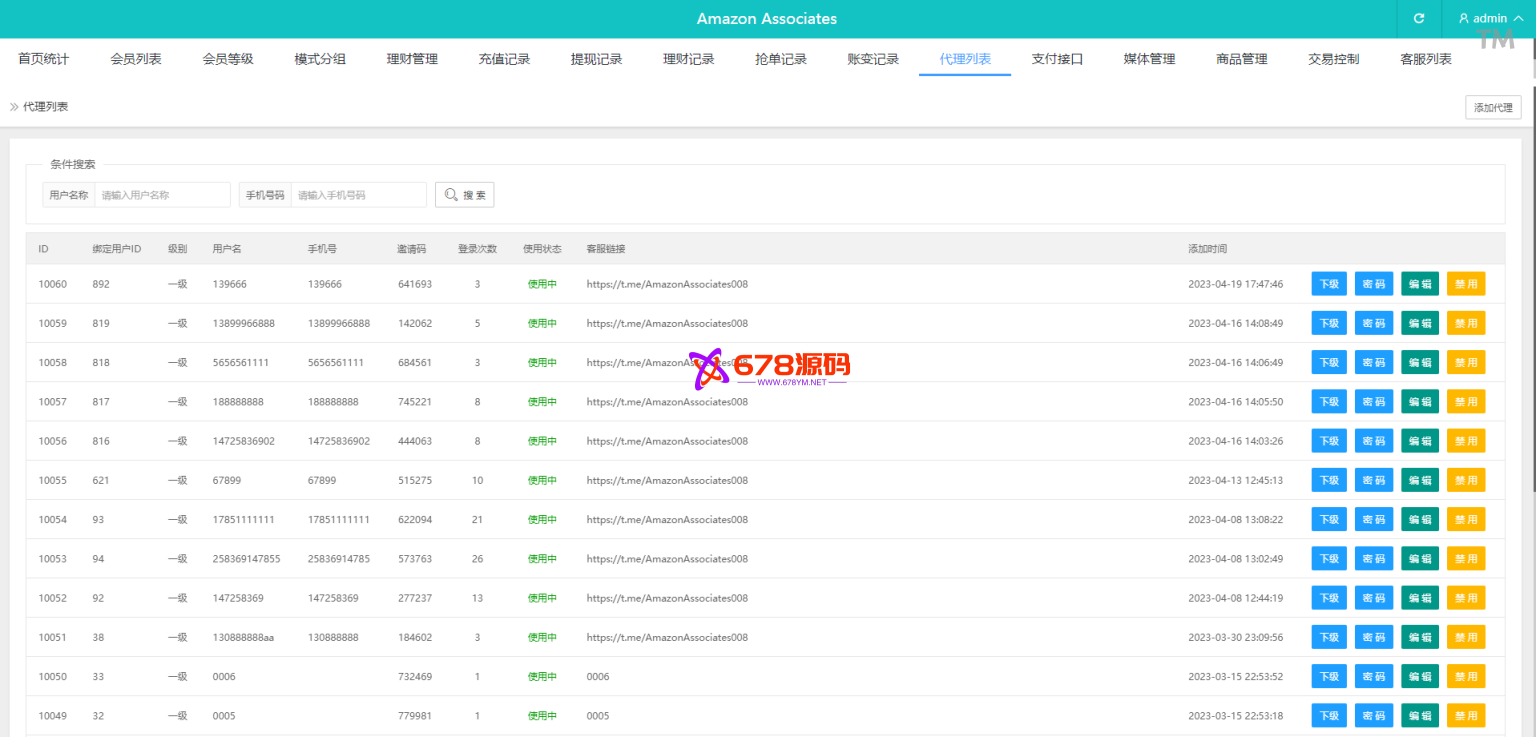The height and width of the screenshot is (737, 1536).
Task: Open the 会员列表 tab
Action: 136,59
